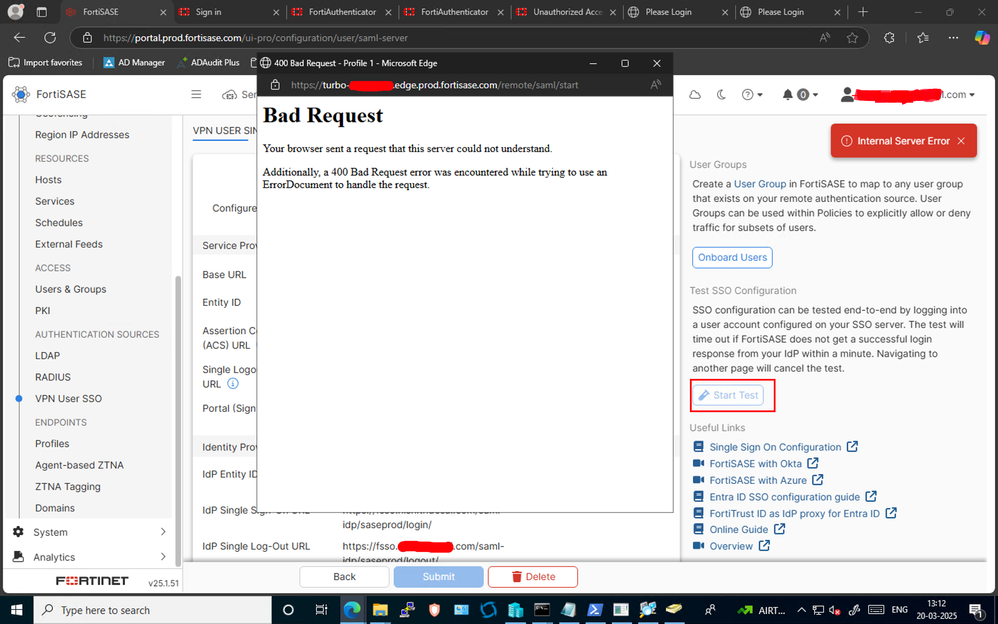Switch to the Sign in browser tab

229,11
